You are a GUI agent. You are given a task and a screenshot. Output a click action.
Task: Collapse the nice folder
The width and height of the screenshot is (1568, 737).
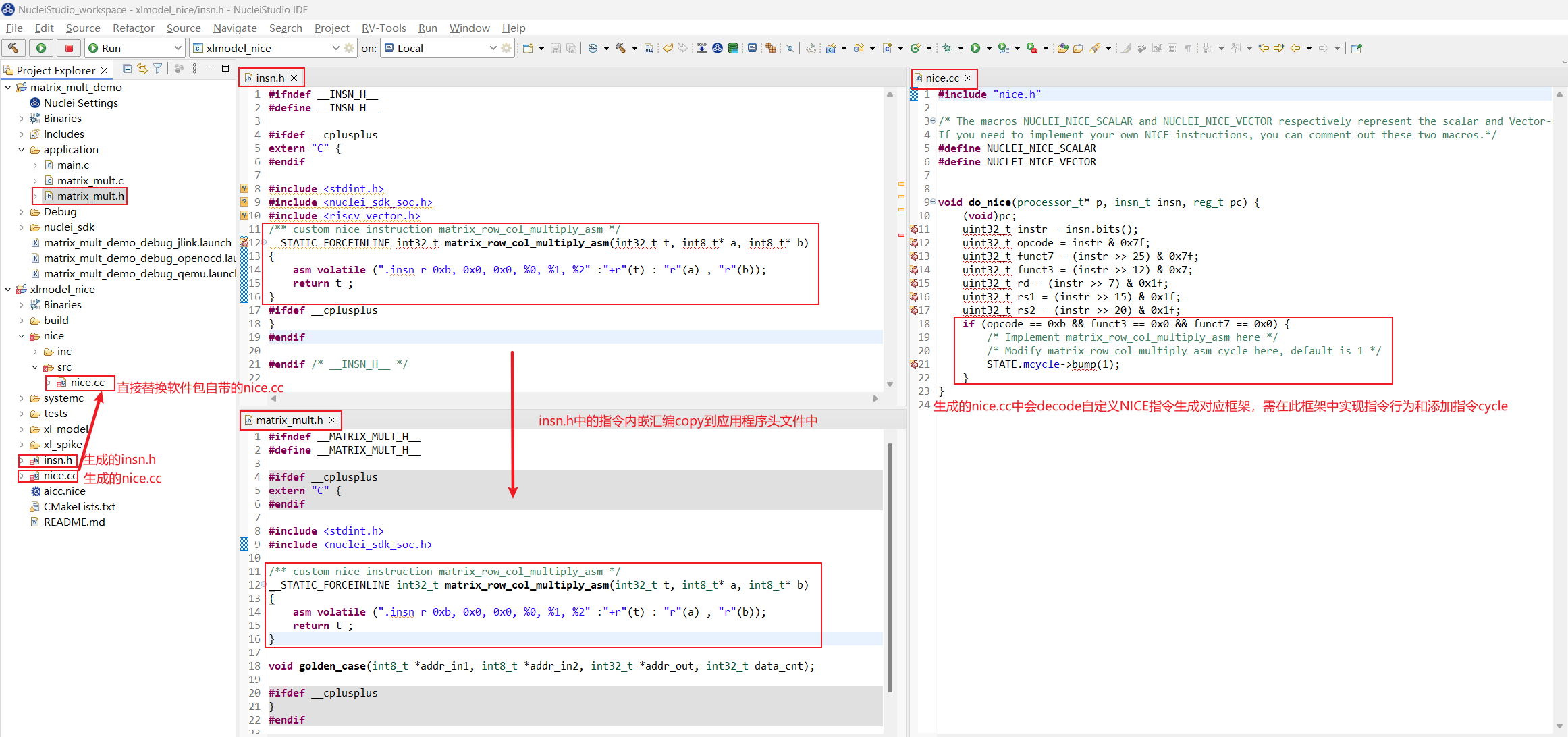(22, 335)
